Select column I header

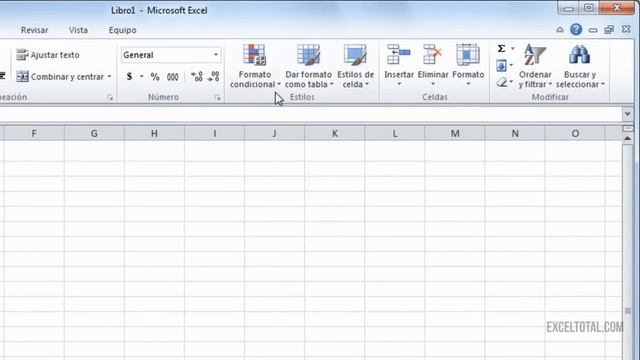[214, 133]
